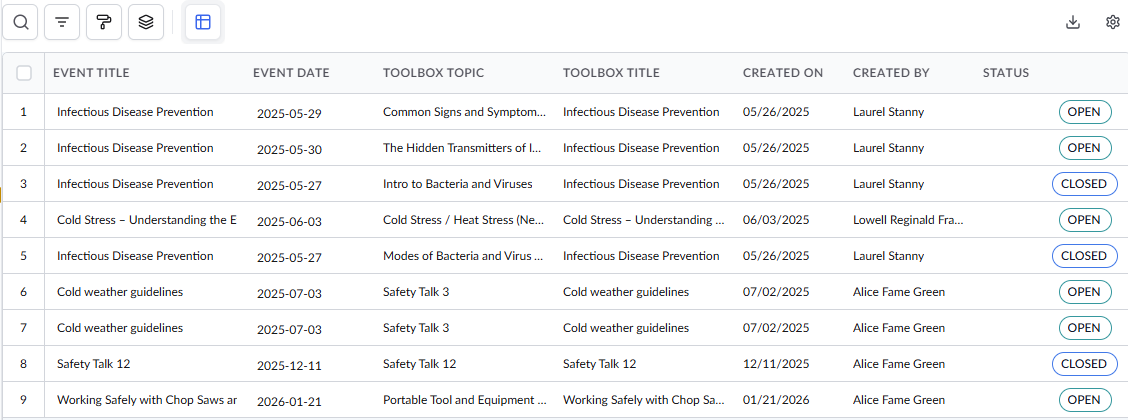Click Intro to Bacteria and Viruses topic
Viewport: 1128px width, 420px height.
pos(458,184)
